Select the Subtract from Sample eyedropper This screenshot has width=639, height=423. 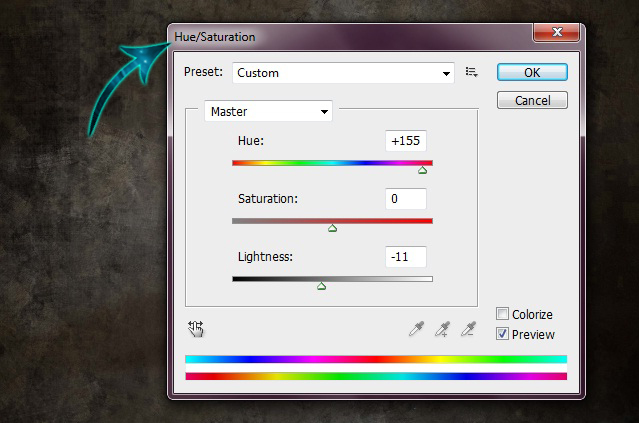pos(467,329)
